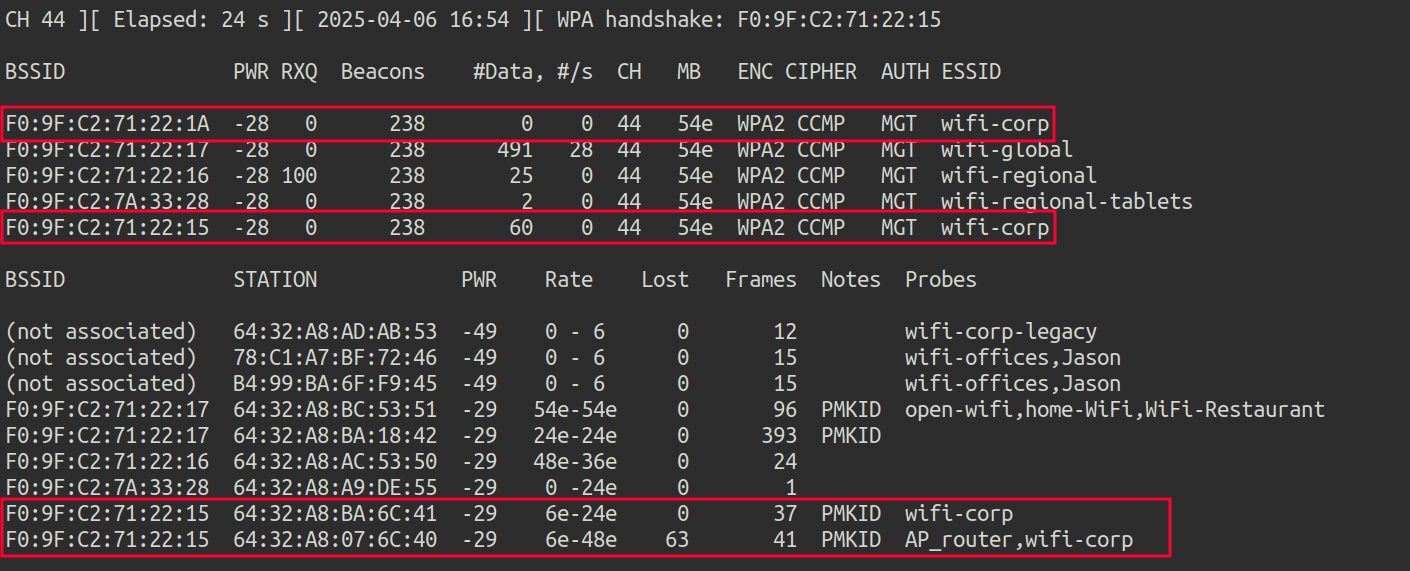Click the Frames column header
Screen dimensions: 1410x571
coord(761,280)
